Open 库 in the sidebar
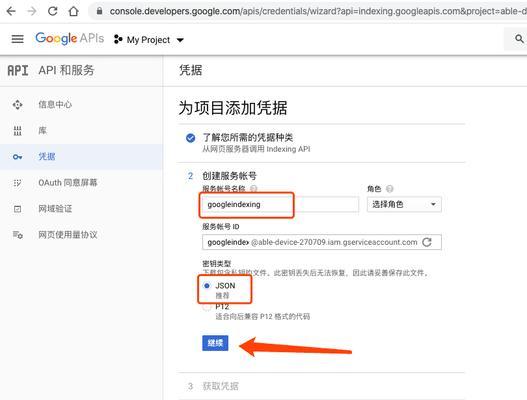The height and width of the screenshot is (400, 527). coord(42,130)
